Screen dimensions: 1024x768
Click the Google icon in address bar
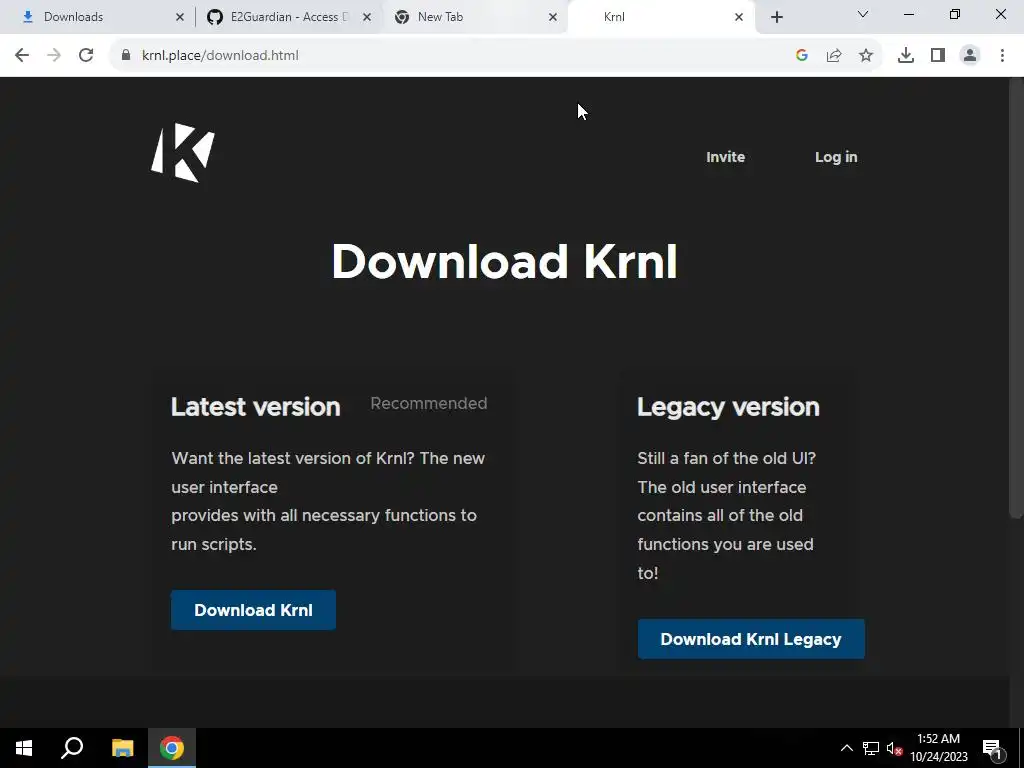tap(802, 56)
